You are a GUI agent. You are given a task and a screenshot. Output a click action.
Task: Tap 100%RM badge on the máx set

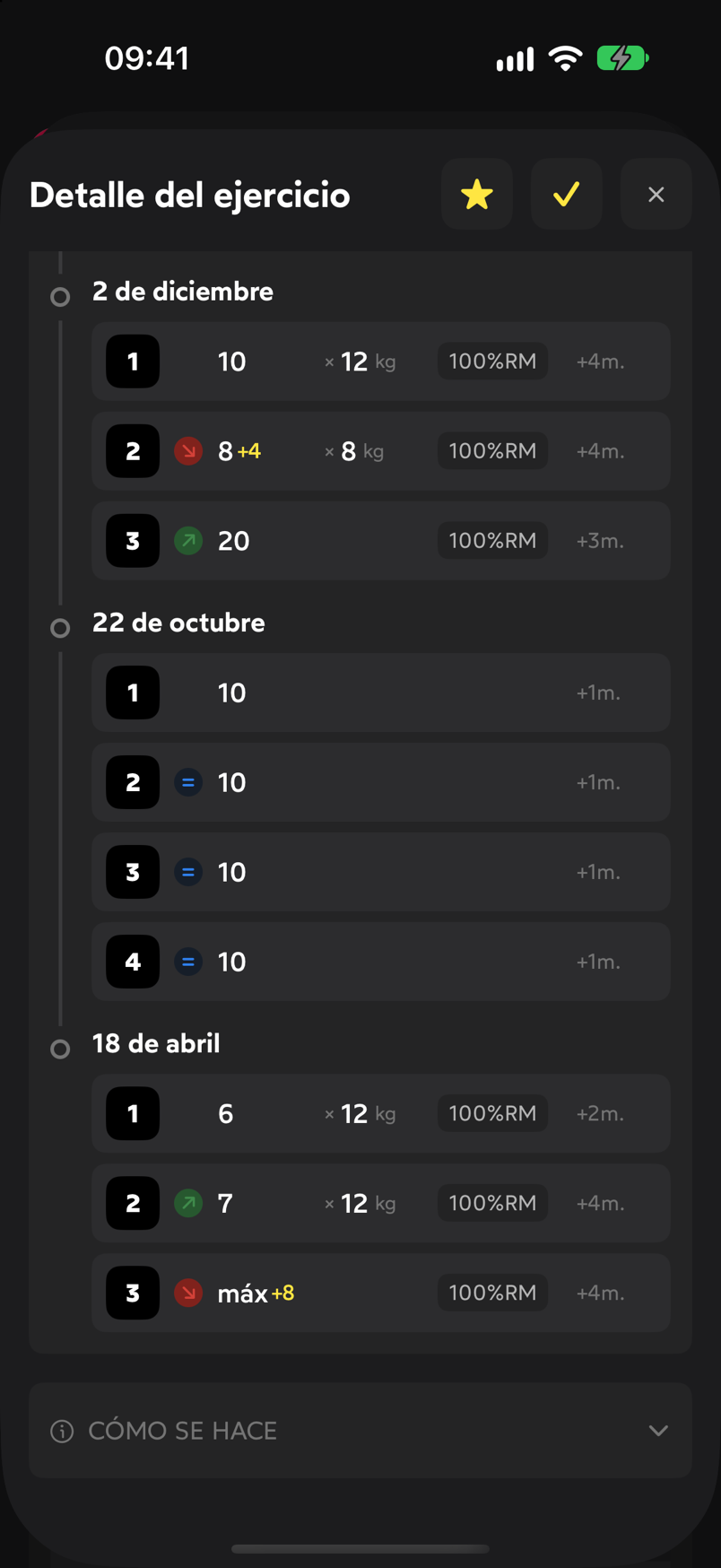click(492, 1293)
